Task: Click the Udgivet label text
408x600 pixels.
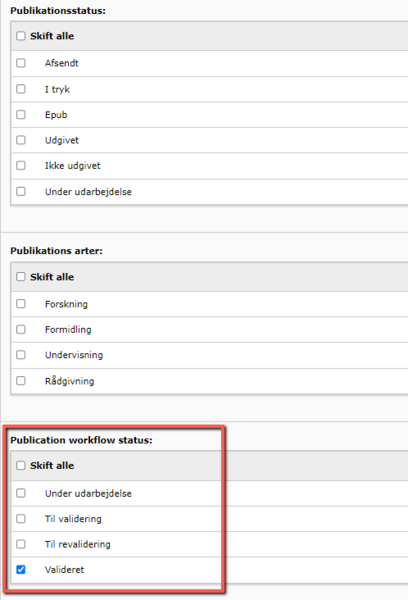Action: [x=62, y=140]
